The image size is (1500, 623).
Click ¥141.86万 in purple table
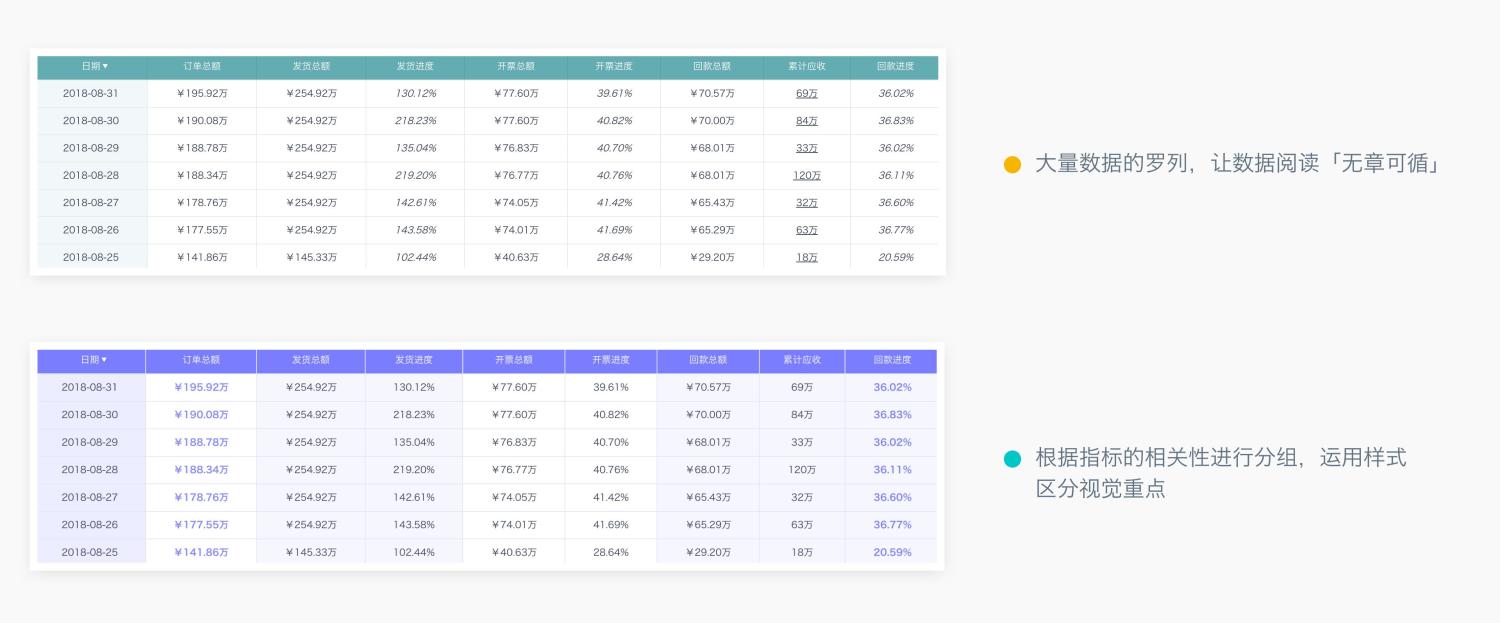(201, 552)
